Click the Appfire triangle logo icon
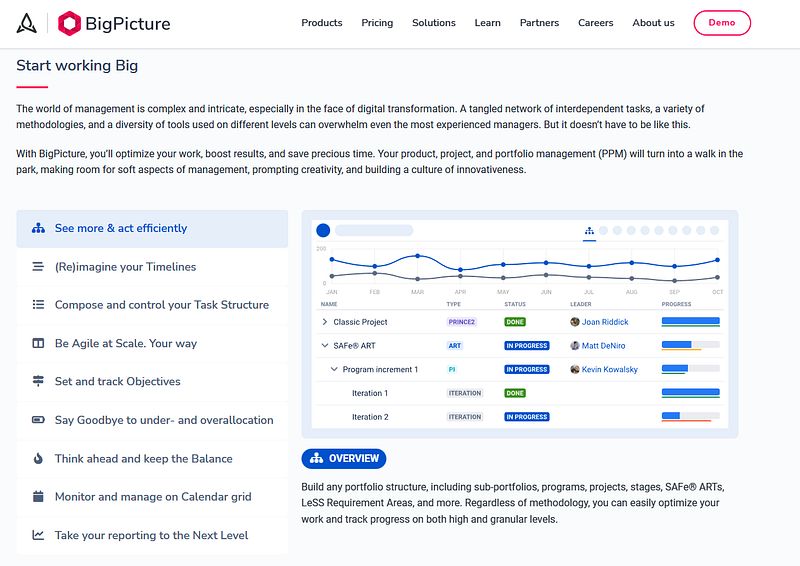 [x=27, y=23]
